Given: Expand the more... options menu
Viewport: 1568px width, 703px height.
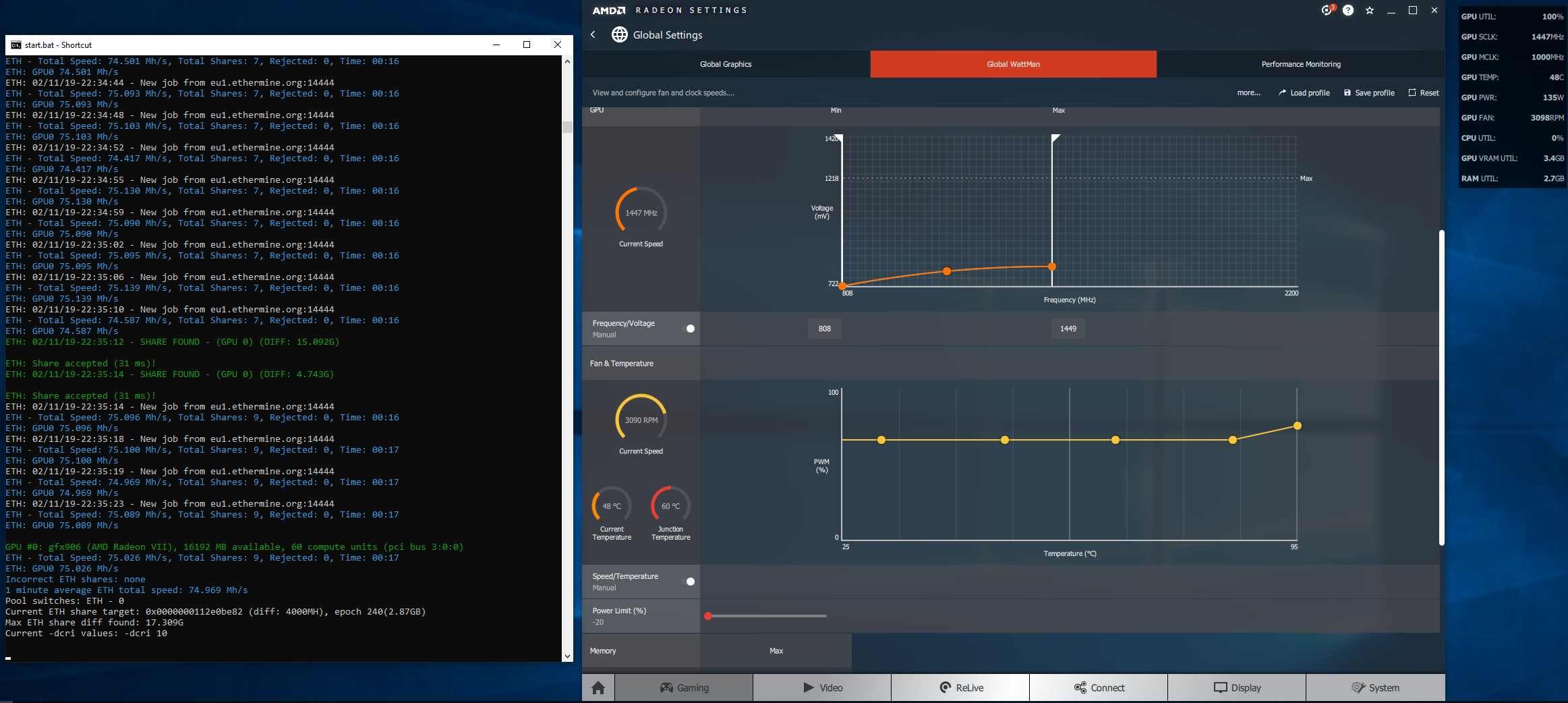Looking at the screenshot, I should point(1248,93).
